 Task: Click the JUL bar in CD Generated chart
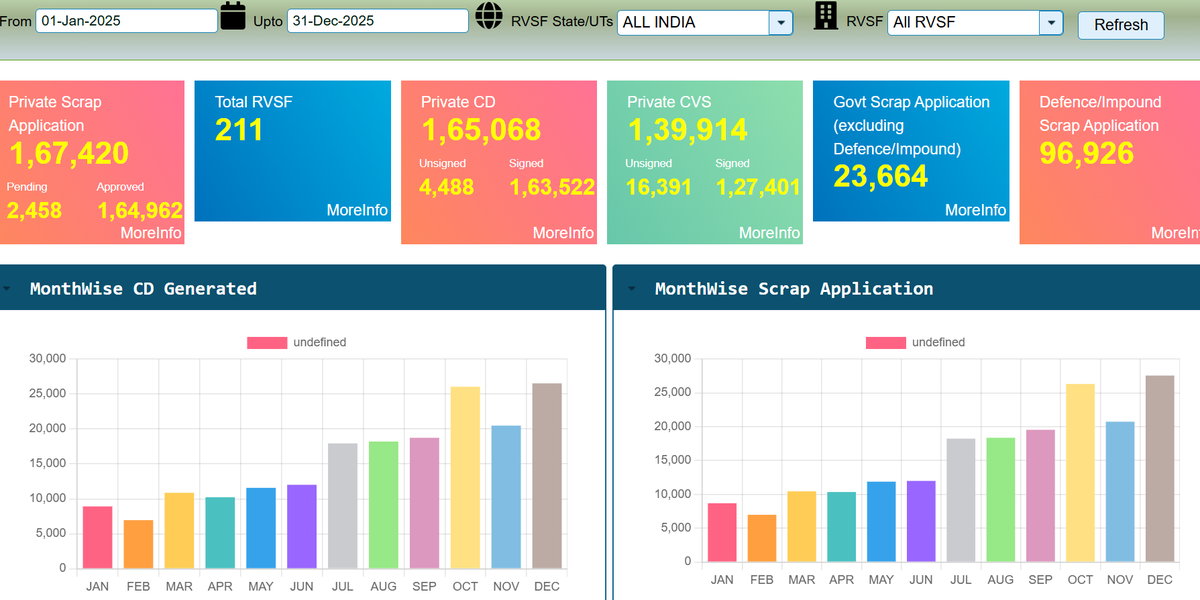click(343, 506)
